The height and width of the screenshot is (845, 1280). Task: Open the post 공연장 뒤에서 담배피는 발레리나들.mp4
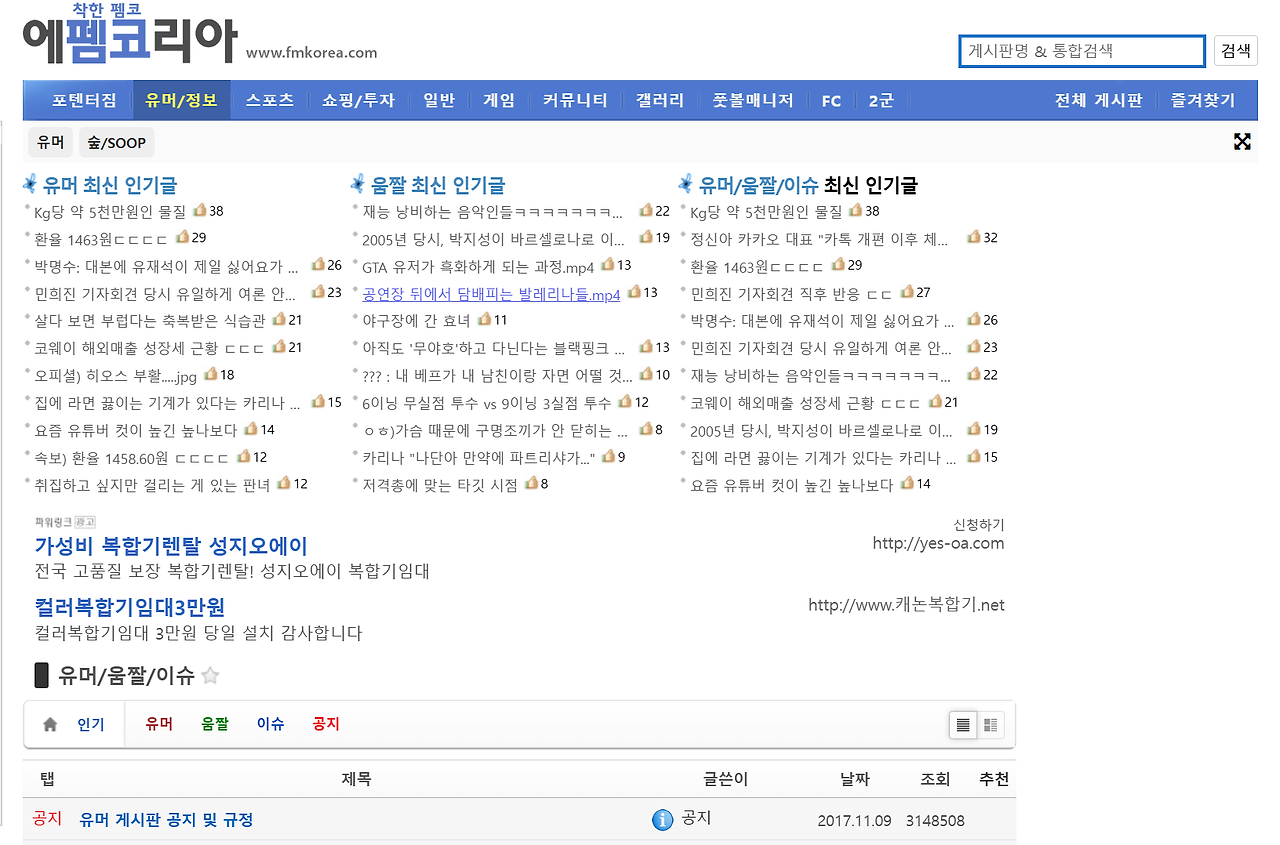point(491,294)
